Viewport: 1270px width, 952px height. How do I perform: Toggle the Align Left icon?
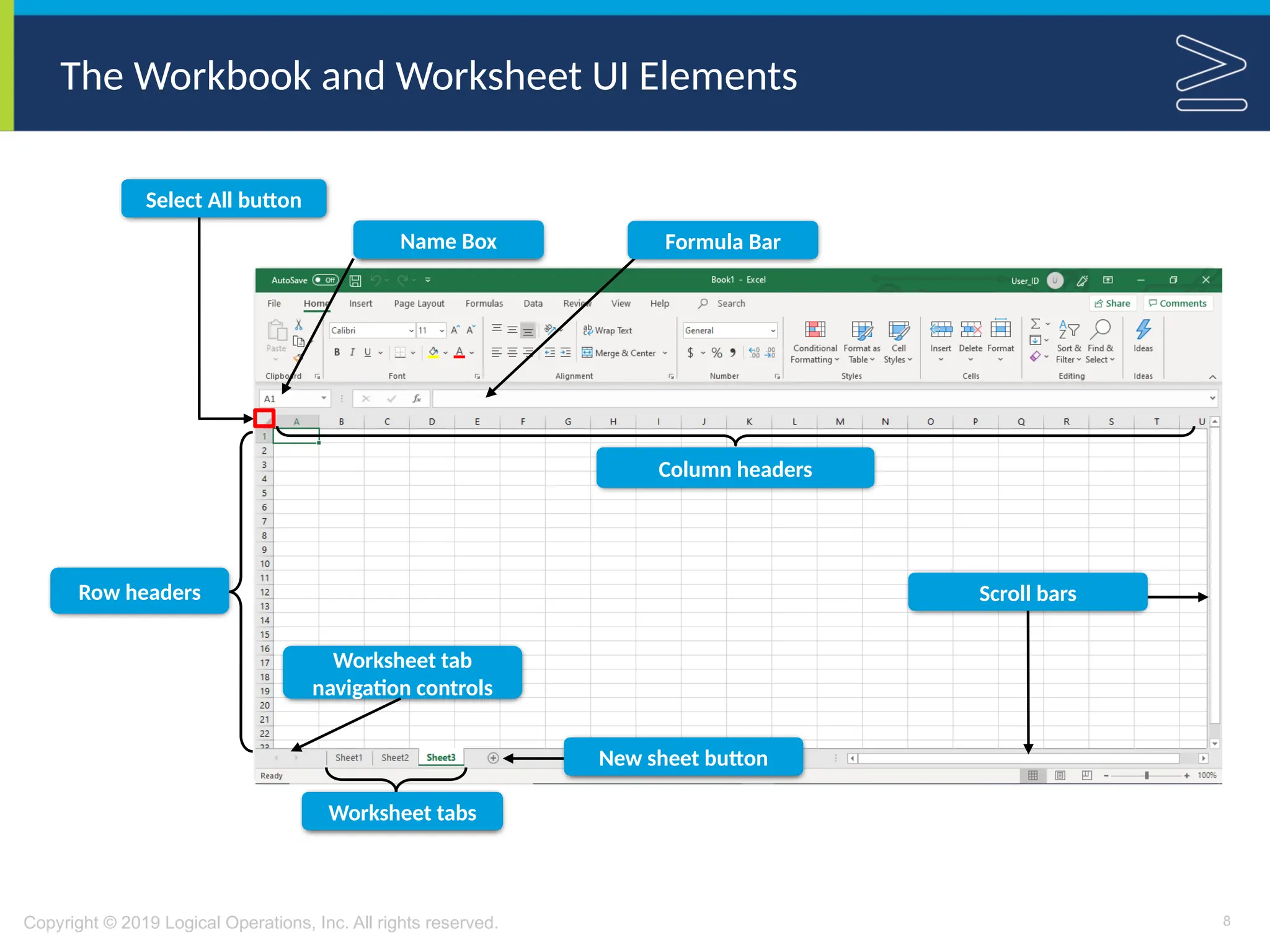pos(497,353)
